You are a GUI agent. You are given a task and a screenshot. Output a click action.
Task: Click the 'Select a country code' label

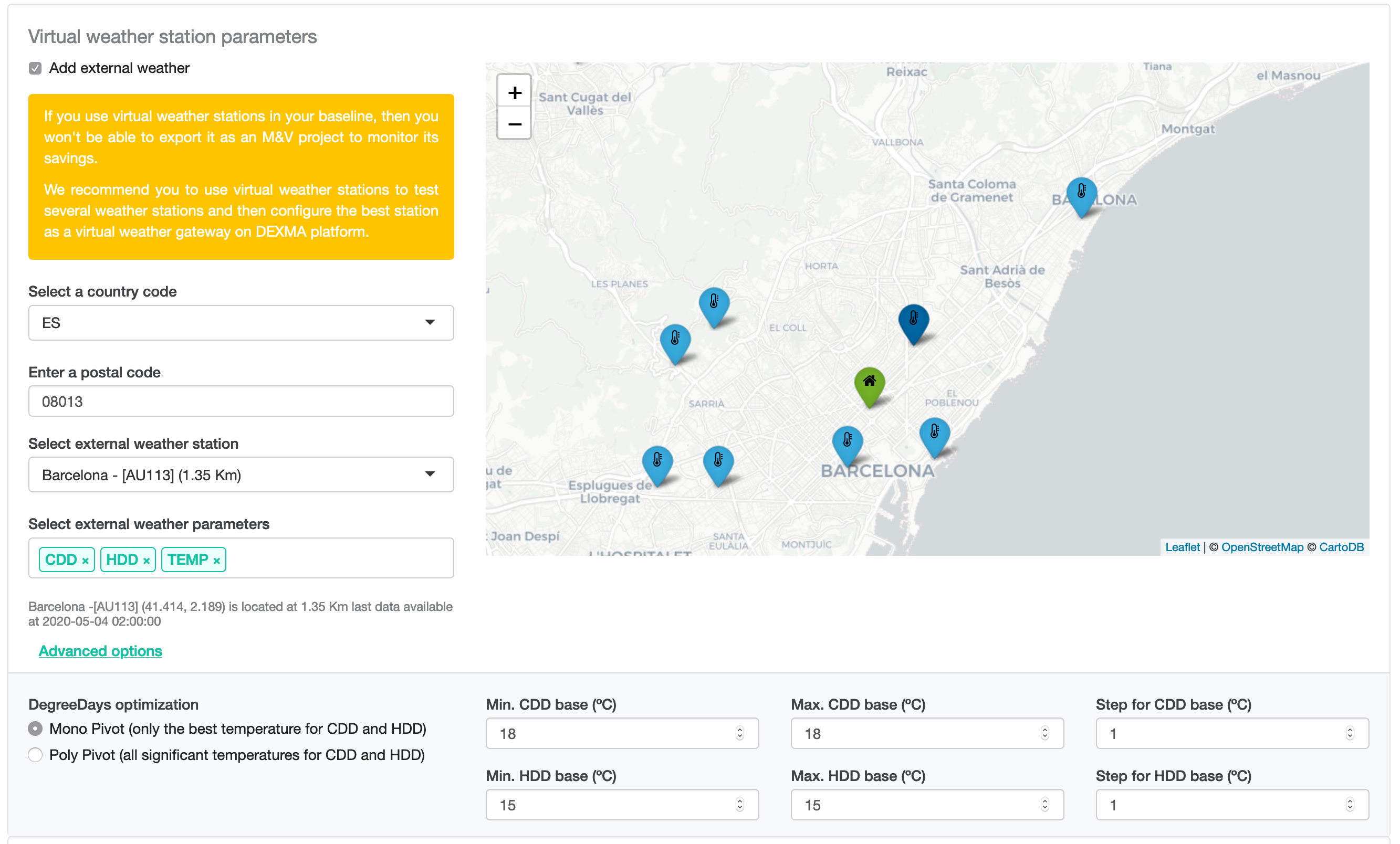click(x=102, y=291)
